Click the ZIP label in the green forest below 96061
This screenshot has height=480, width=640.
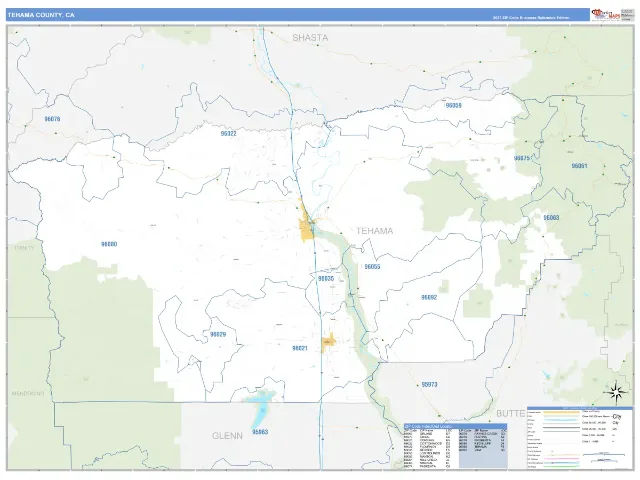point(551,218)
